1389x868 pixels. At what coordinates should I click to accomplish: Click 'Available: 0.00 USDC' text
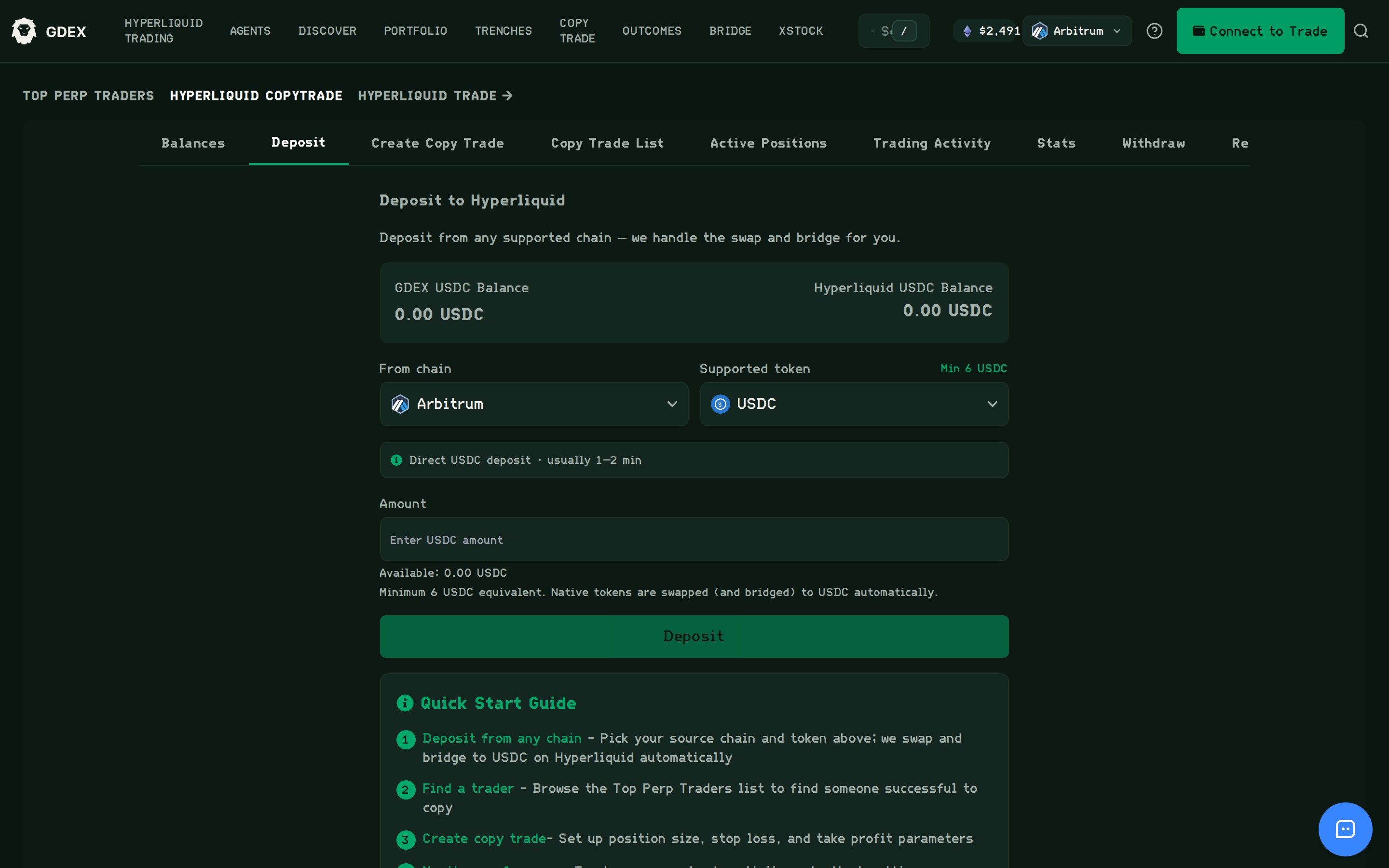click(x=443, y=573)
